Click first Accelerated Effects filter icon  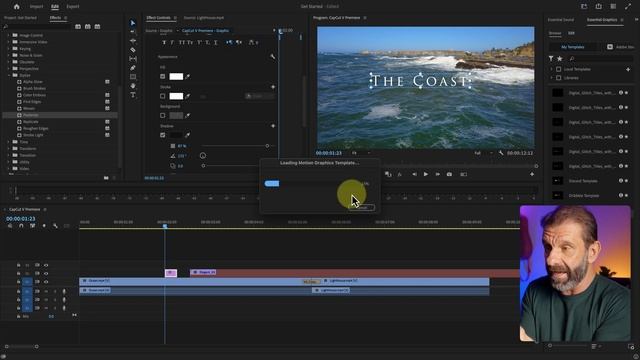(78, 27)
